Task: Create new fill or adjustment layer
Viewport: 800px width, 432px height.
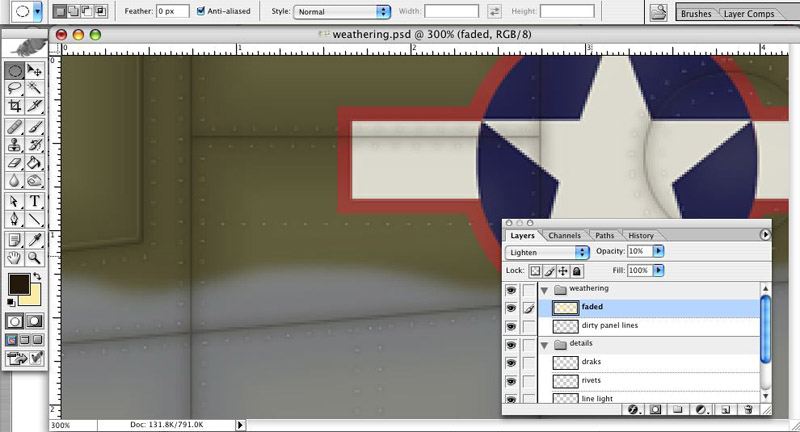Action: (x=702, y=409)
